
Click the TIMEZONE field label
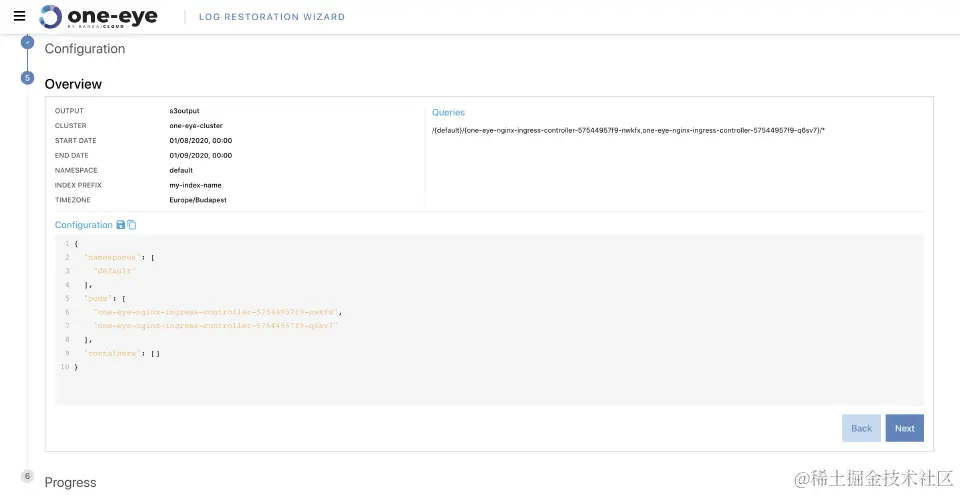click(73, 200)
